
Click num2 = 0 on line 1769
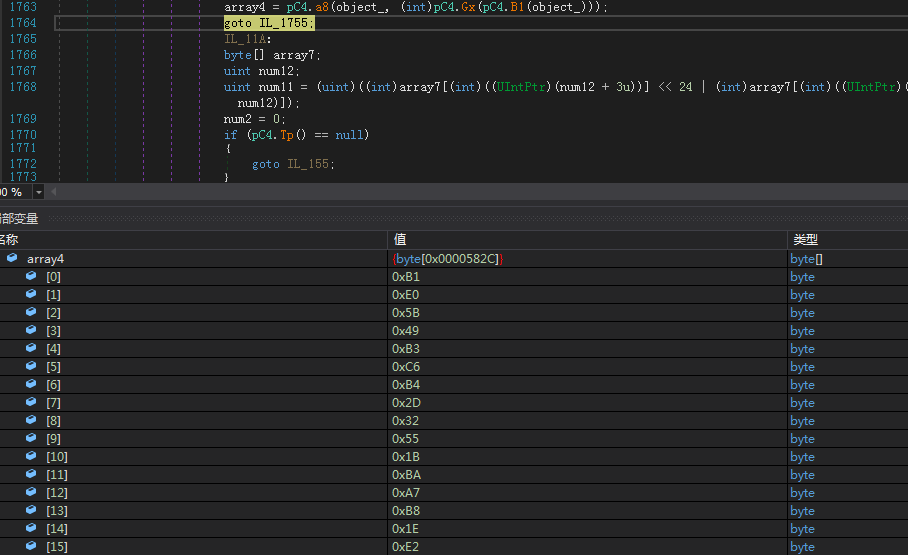tap(254, 119)
